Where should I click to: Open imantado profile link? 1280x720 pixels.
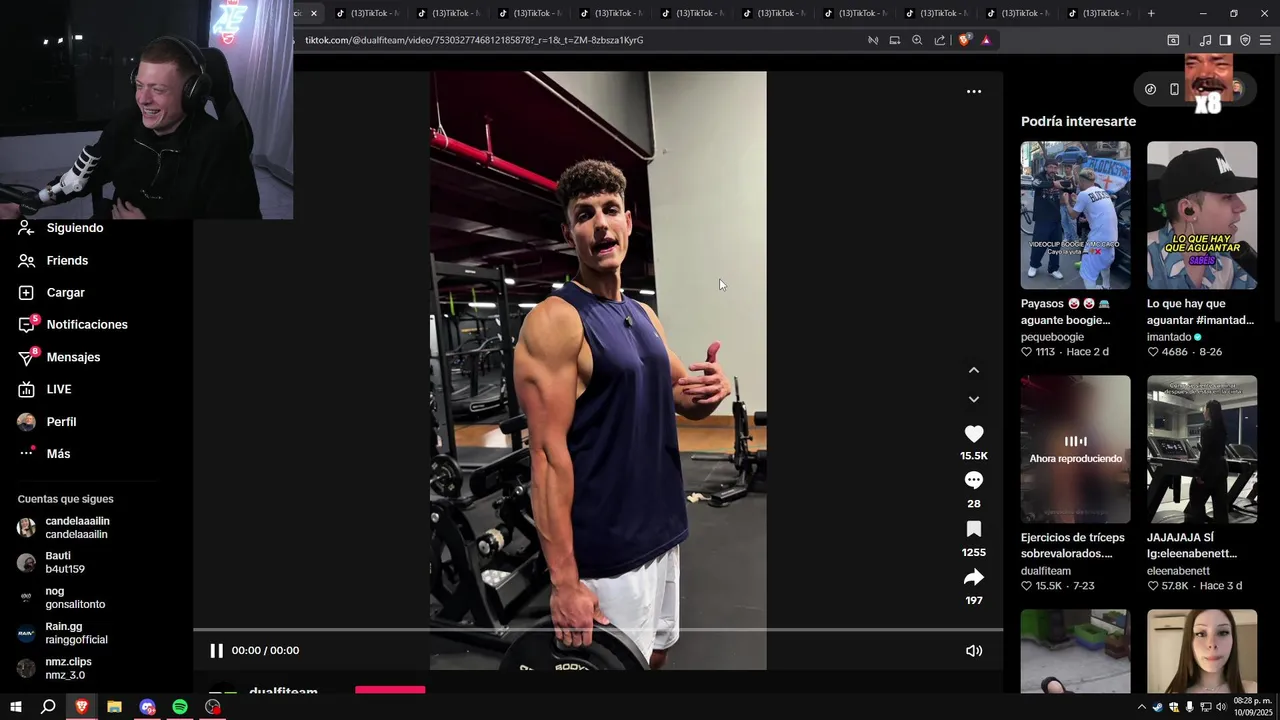click(1169, 337)
